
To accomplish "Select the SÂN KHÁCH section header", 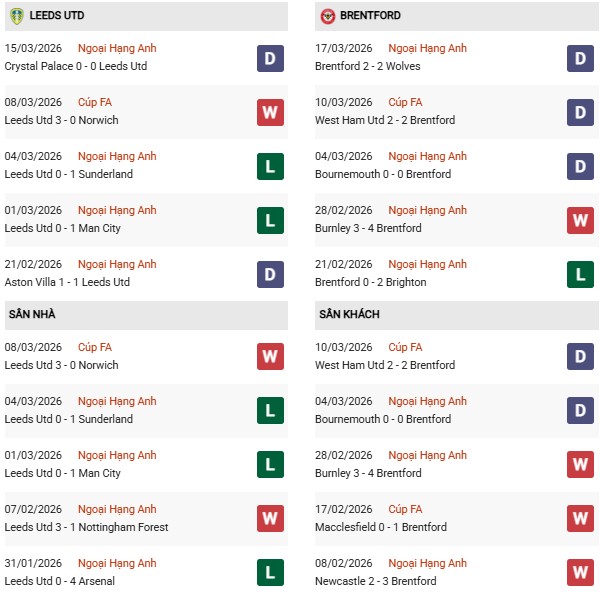I will 351,315.
